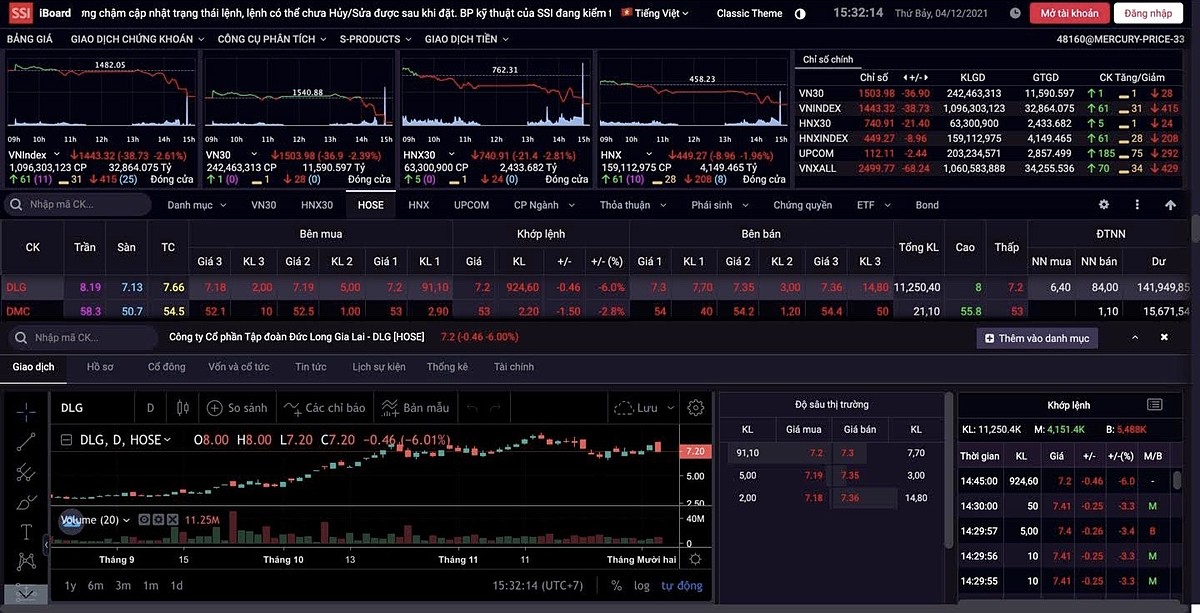
Task: Click the Mở tài khoản button
Action: pyautogui.click(x=1069, y=14)
